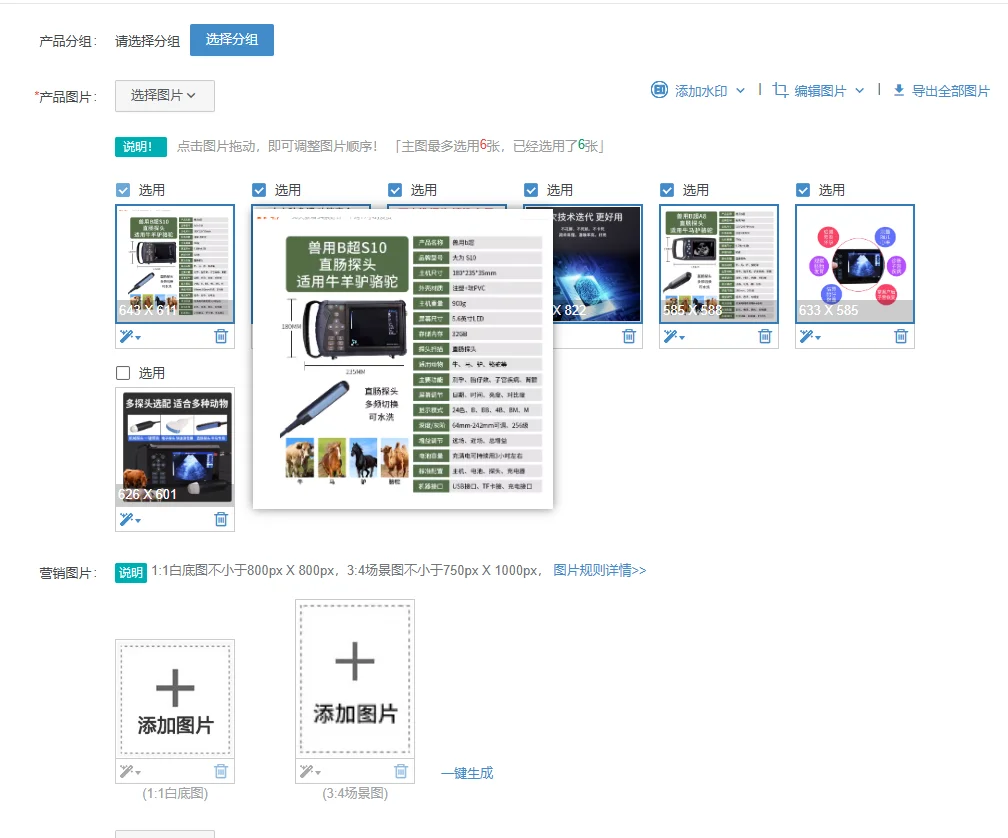Click the 导出全部图片 link
Viewport: 1008px width, 838px height.
coord(950,91)
